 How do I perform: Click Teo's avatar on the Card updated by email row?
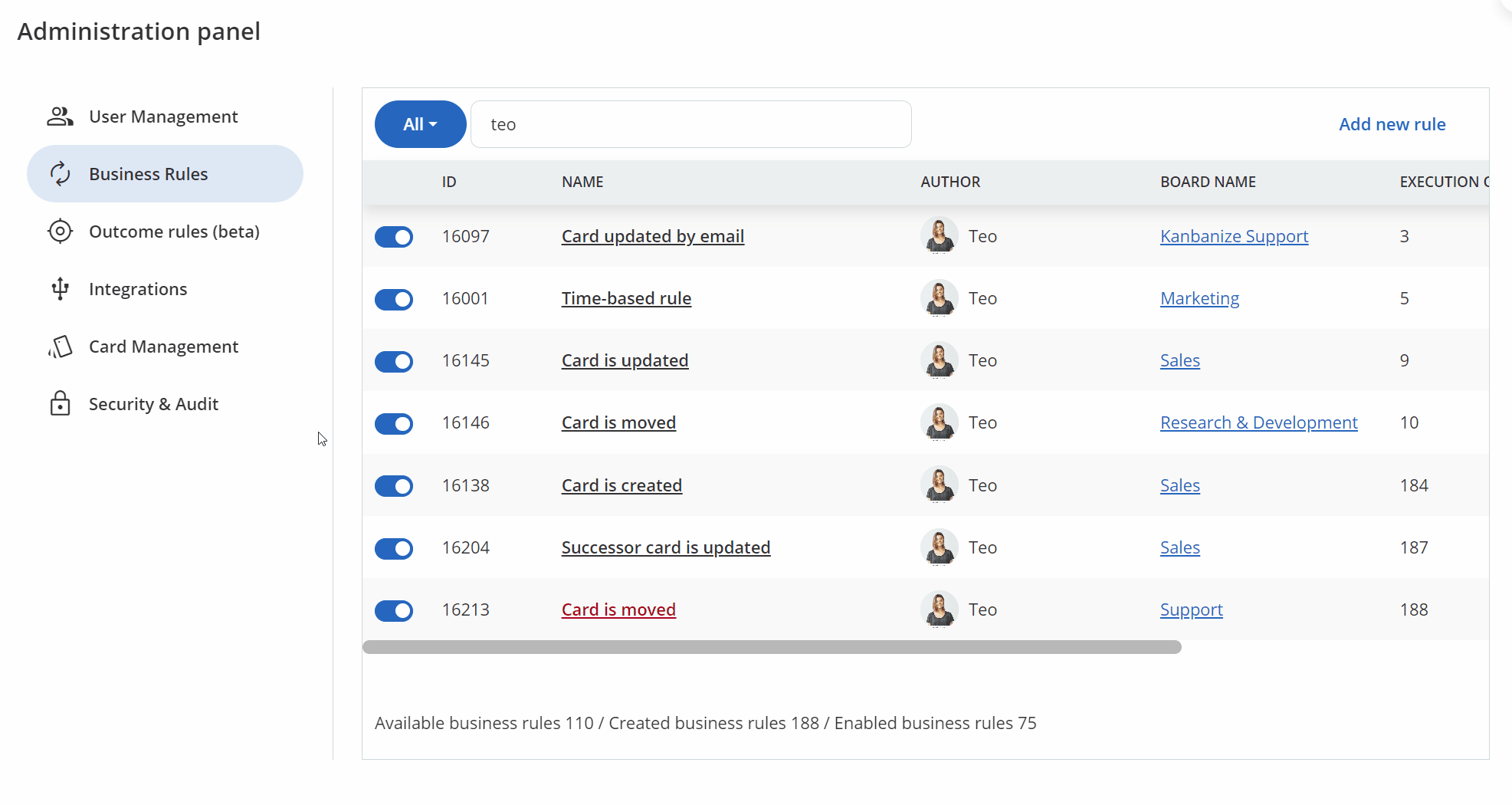tap(938, 236)
